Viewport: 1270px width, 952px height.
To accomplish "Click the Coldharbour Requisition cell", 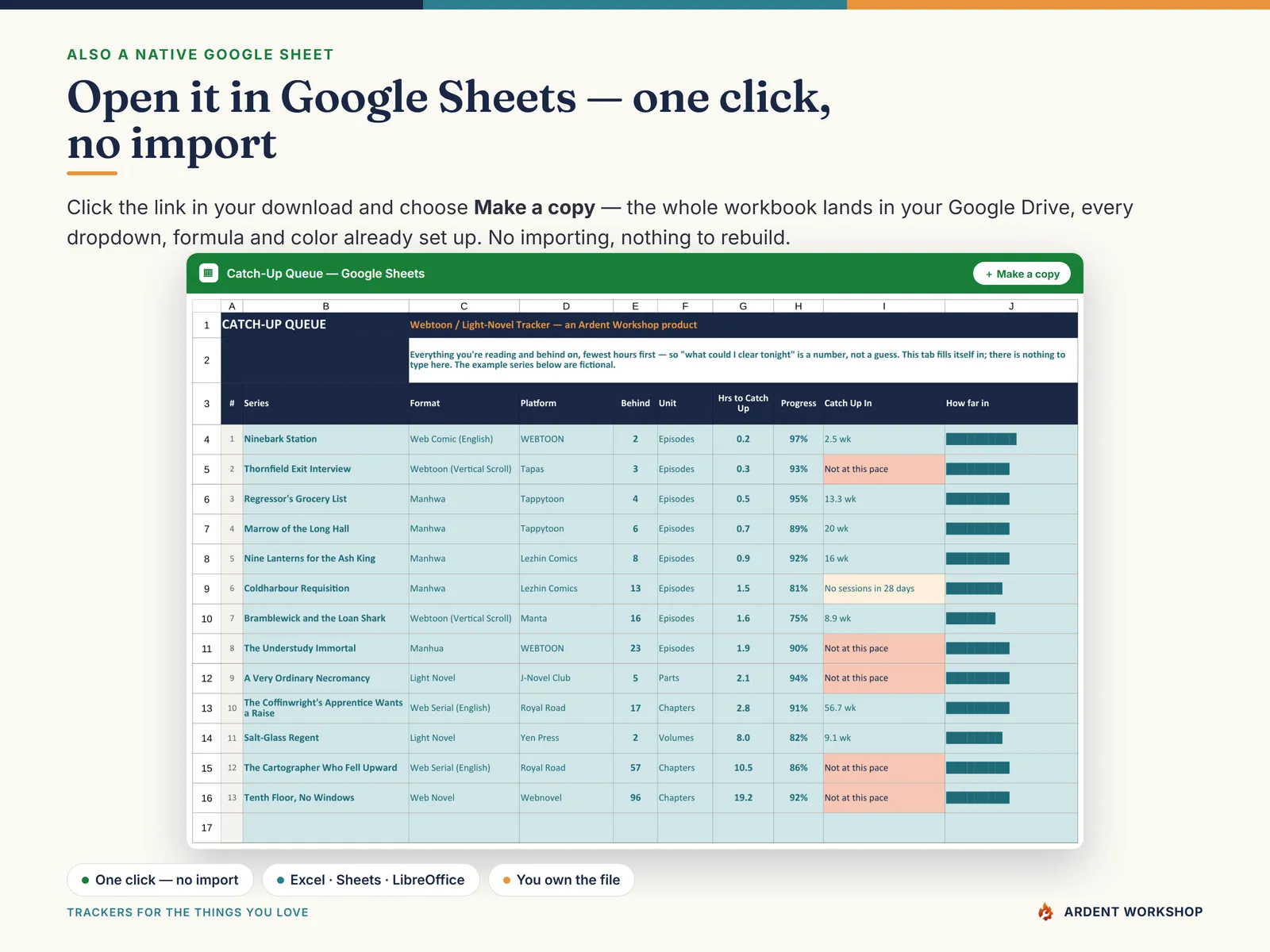I will (325, 589).
